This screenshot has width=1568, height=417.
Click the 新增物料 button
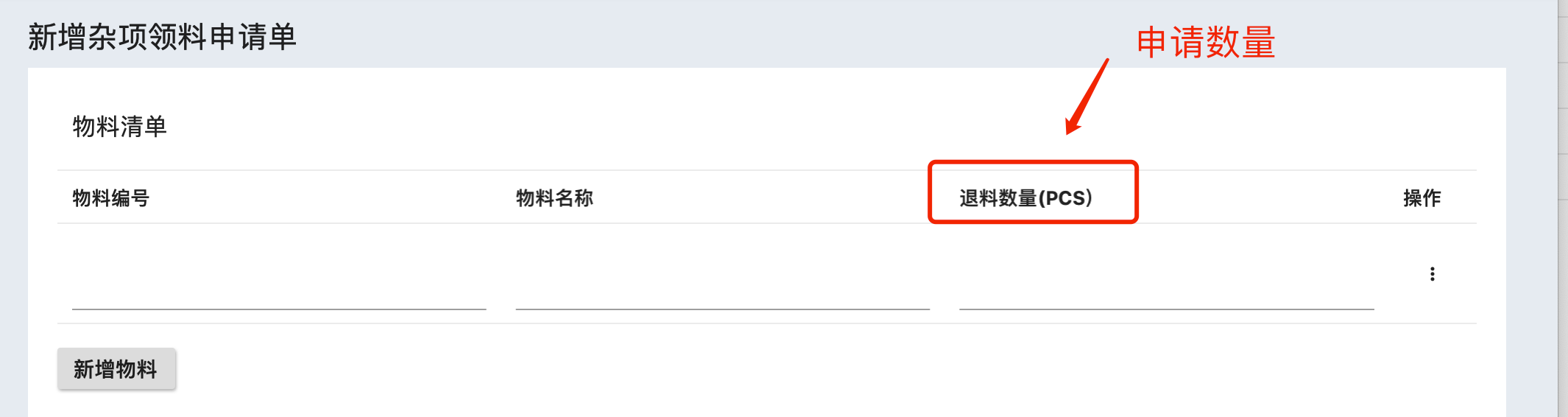point(116,368)
